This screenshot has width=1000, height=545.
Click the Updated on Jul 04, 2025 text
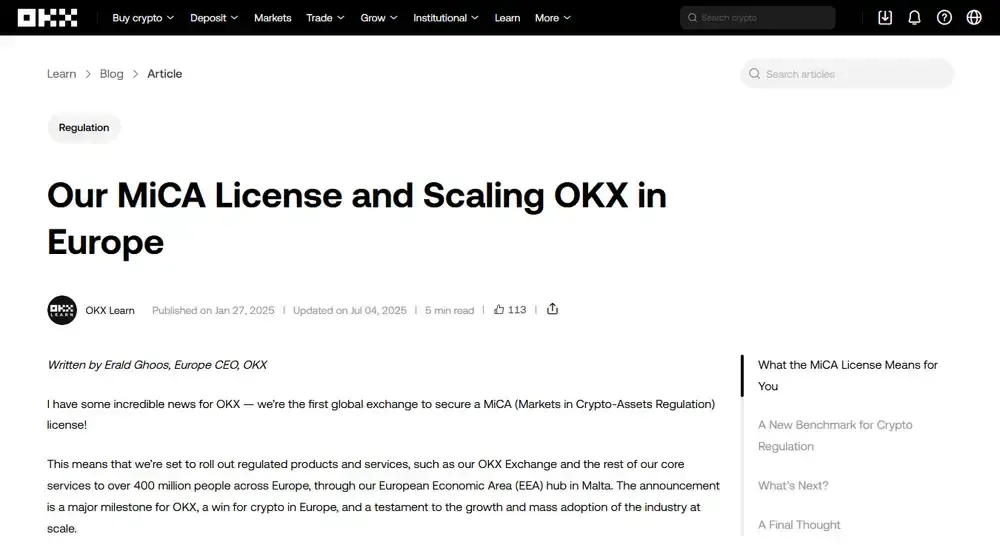[349, 310]
